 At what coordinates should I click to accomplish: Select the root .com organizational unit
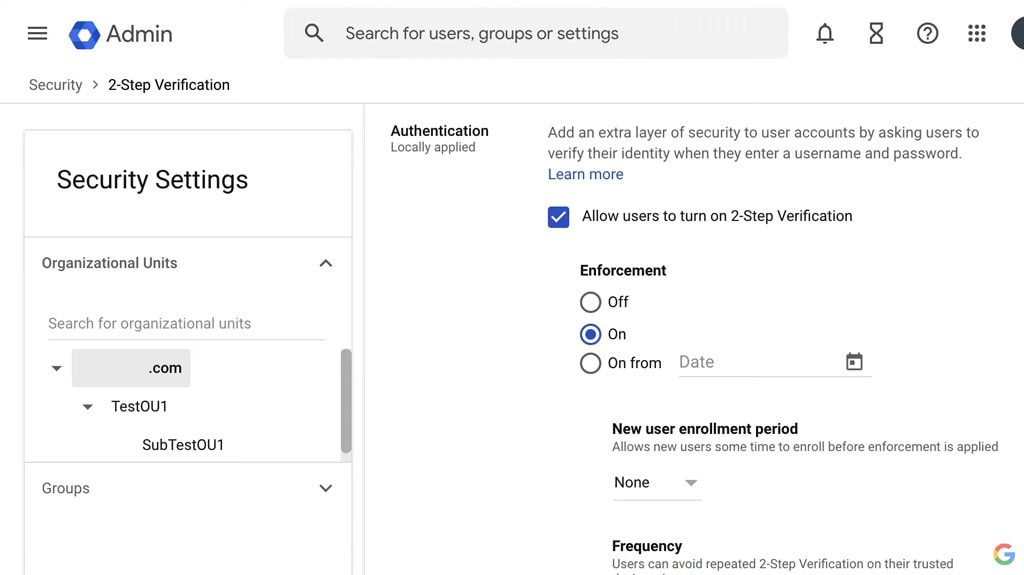click(x=131, y=368)
